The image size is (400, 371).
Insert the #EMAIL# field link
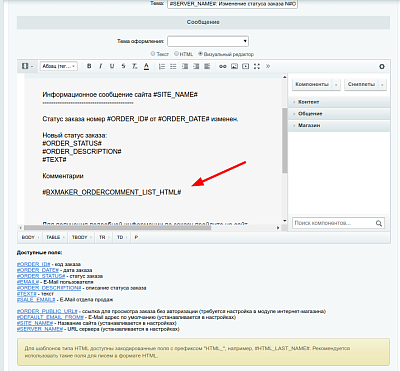[28, 282]
